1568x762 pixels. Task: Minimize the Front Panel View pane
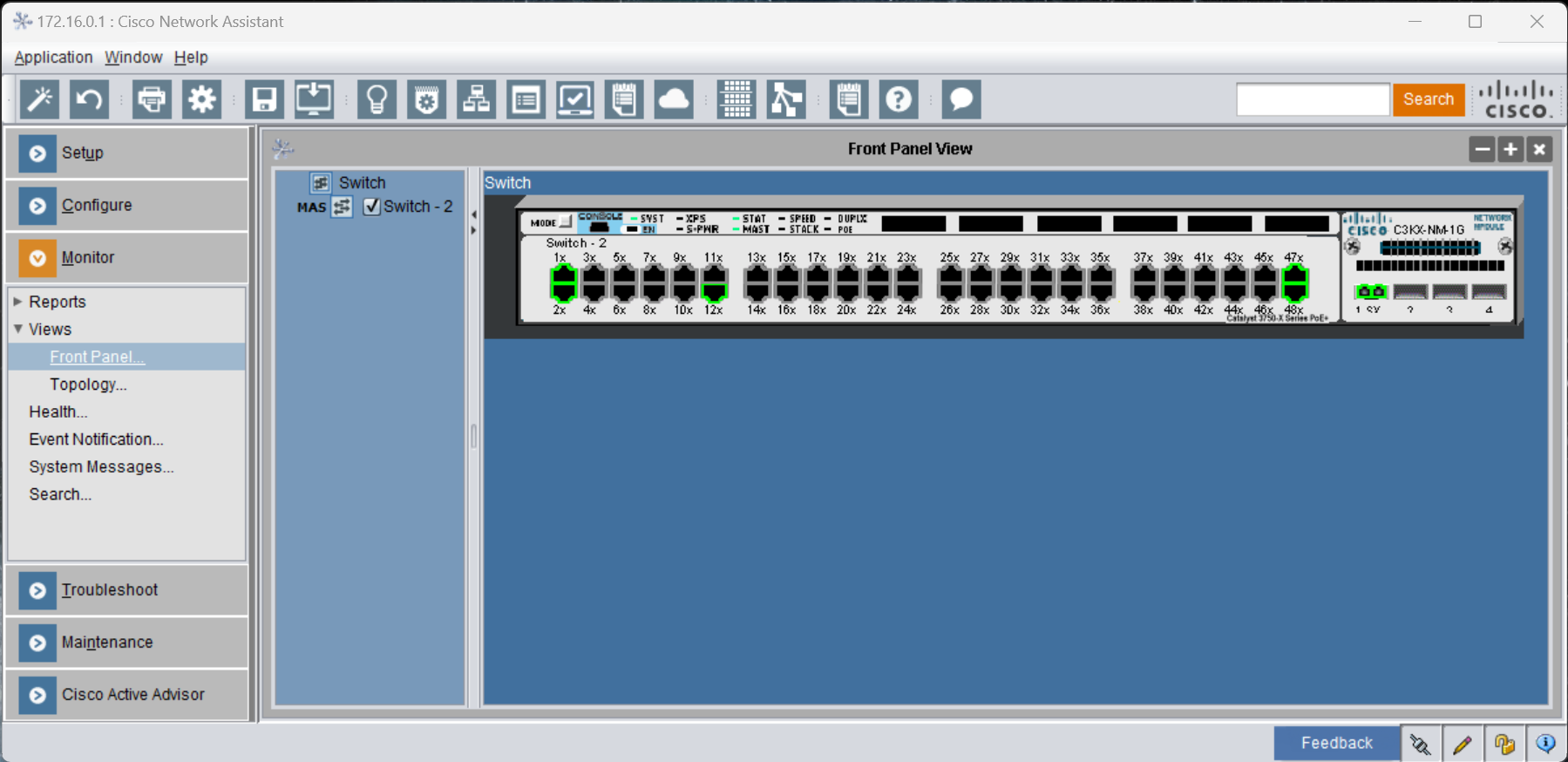coord(1482,149)
